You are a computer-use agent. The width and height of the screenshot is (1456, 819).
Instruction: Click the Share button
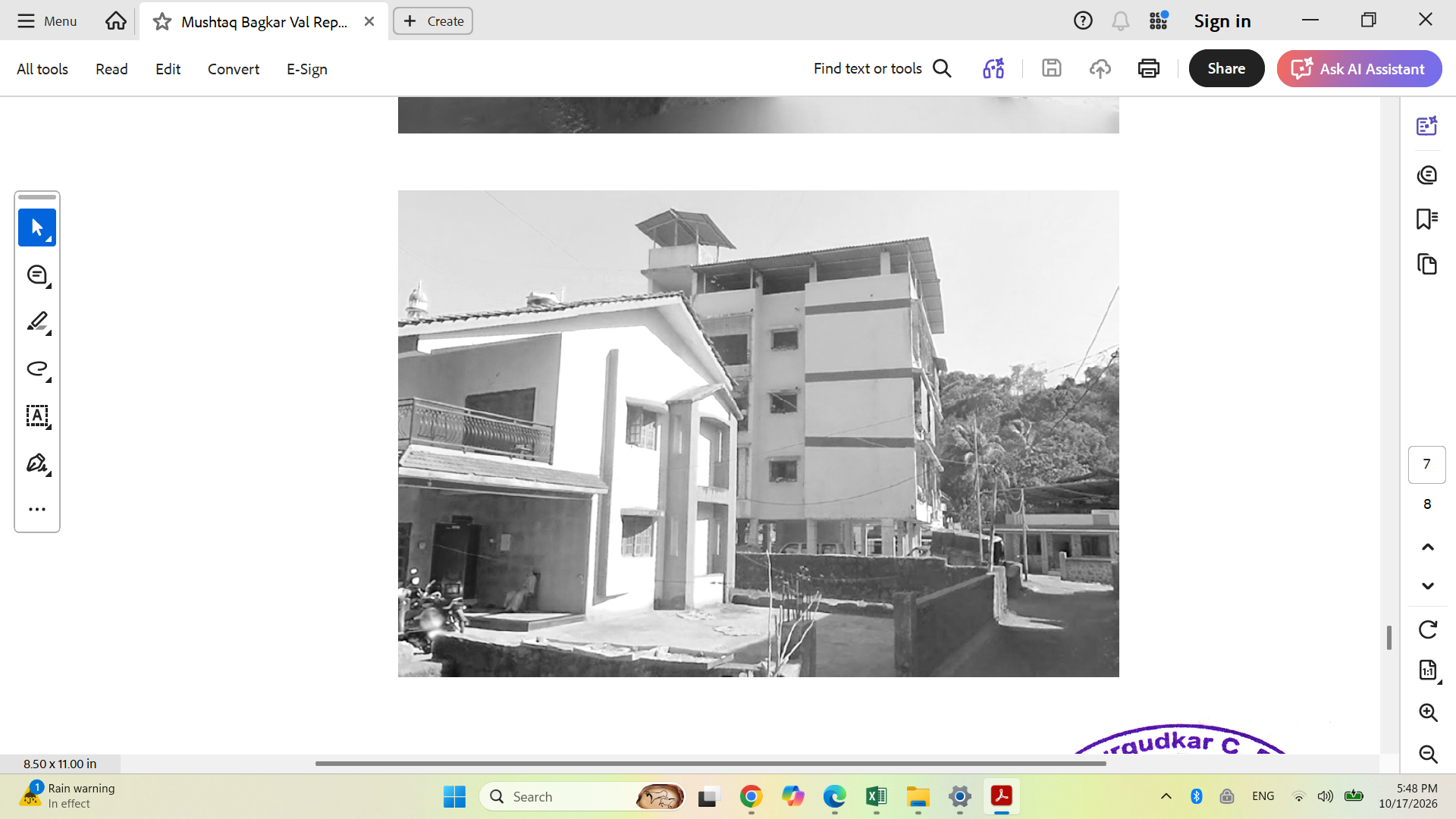(x=1226, y=69)
